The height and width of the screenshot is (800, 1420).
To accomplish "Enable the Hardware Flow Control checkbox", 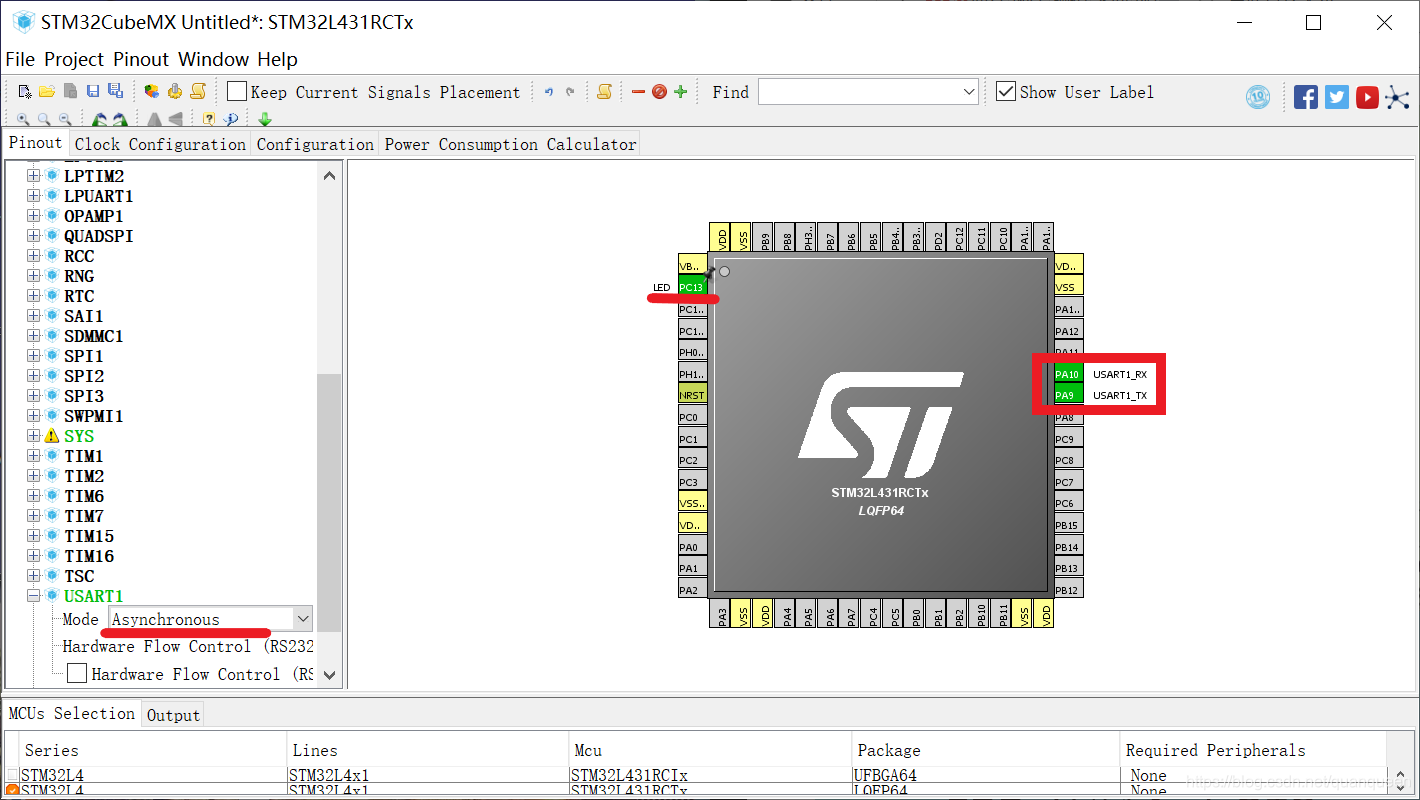I will coord(77,674).
